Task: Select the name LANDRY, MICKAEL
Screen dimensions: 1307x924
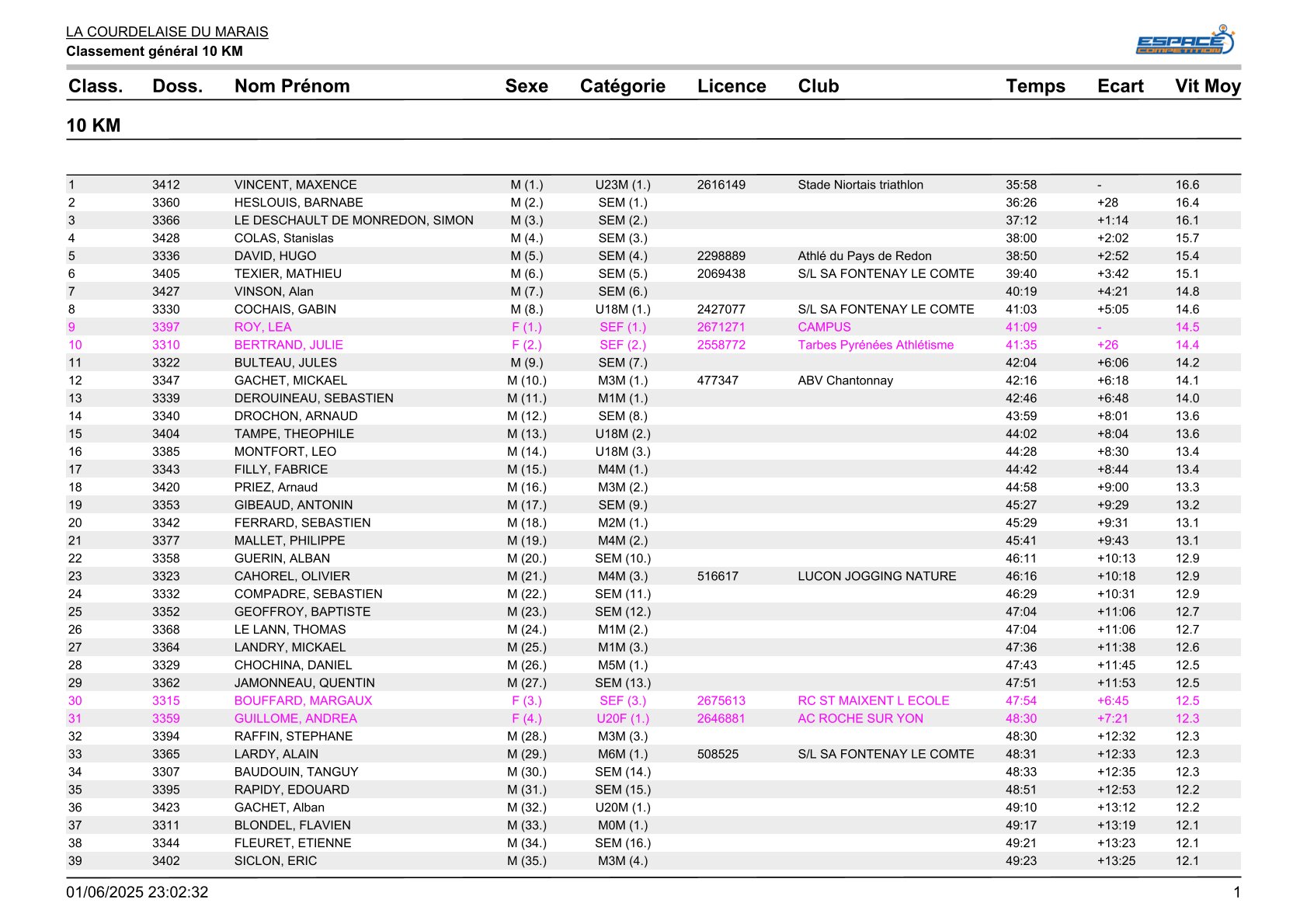Action: (290, 649)
